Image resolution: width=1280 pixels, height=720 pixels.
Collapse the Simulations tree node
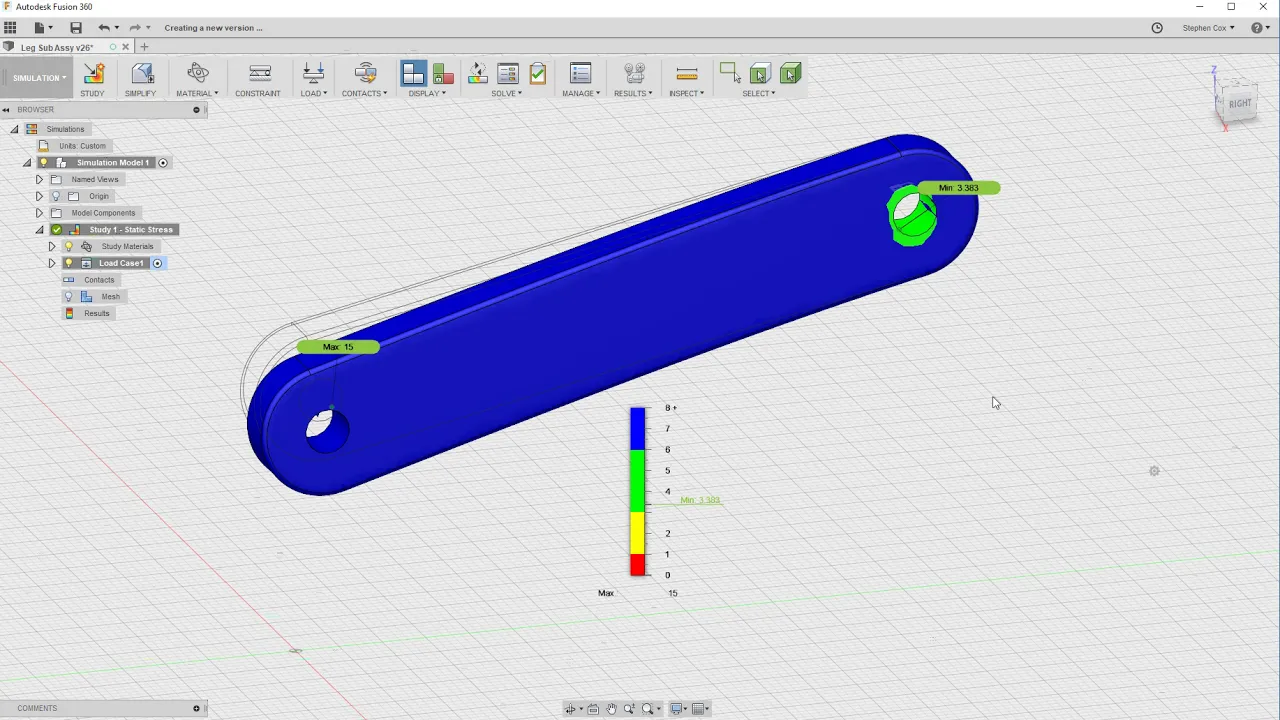14,129
